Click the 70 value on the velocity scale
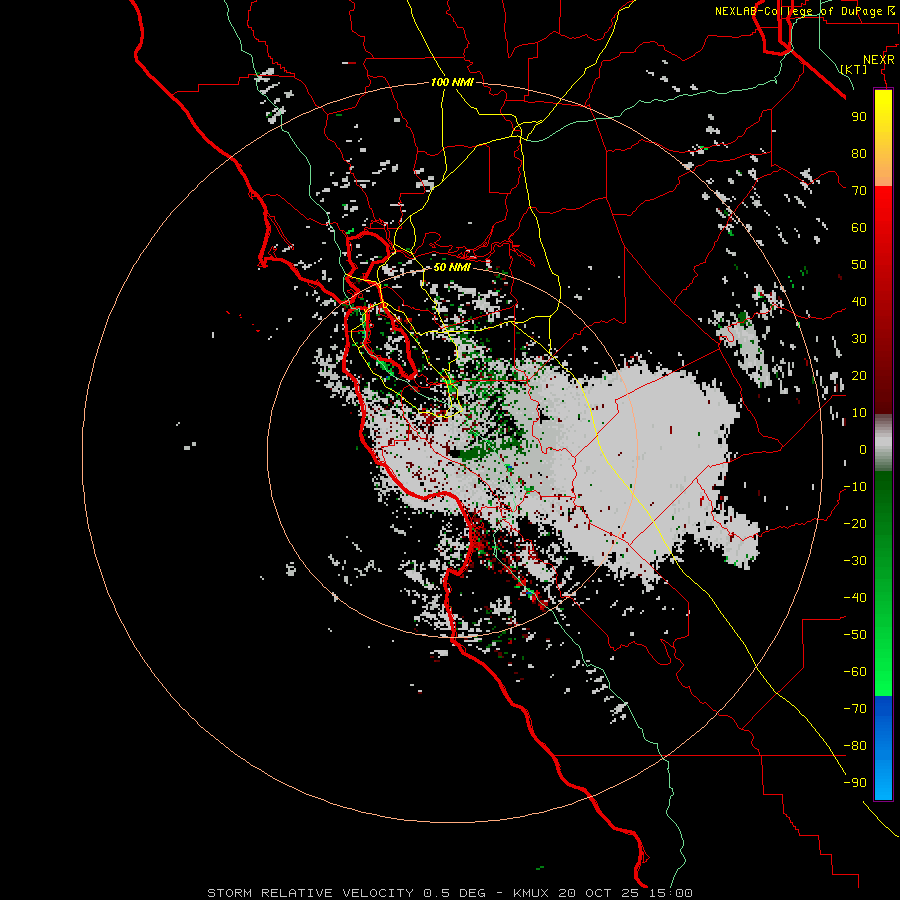 [859, 191]
